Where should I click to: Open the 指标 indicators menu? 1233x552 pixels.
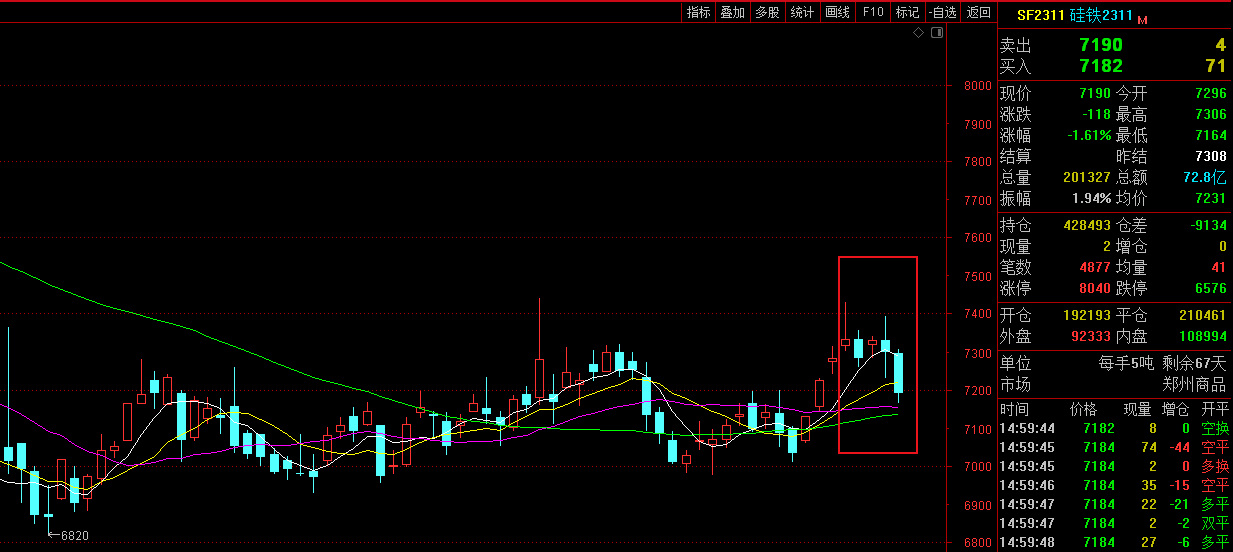pos(698,12)
